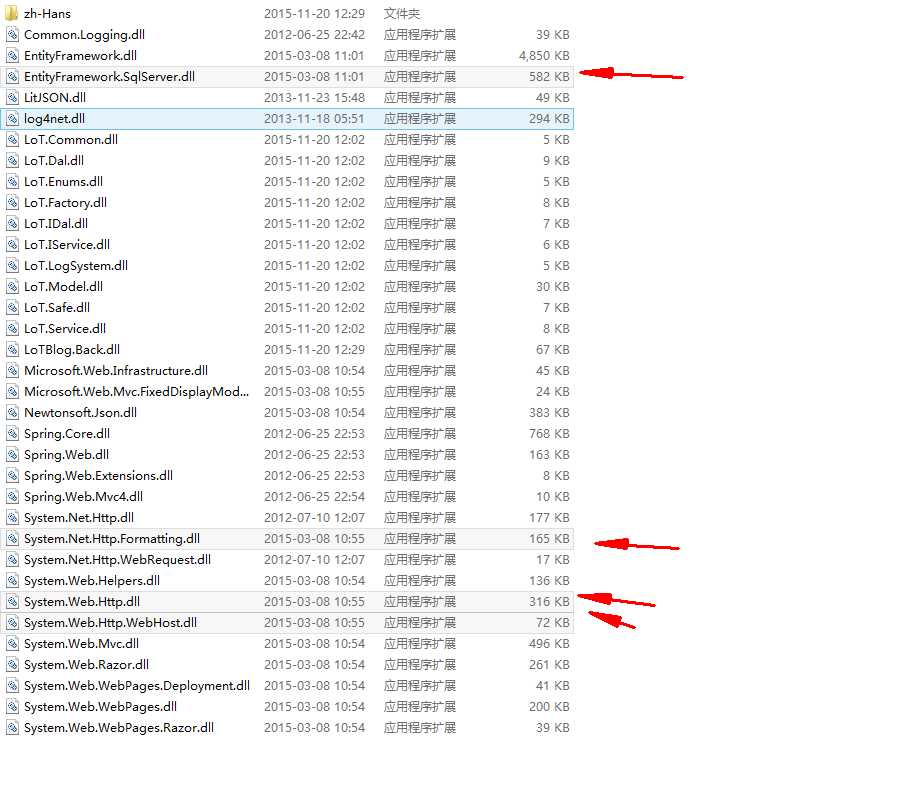Select the LoT.Safe.dll file icon
Screen dimensions: 900x789
click(x=12, y=308)
